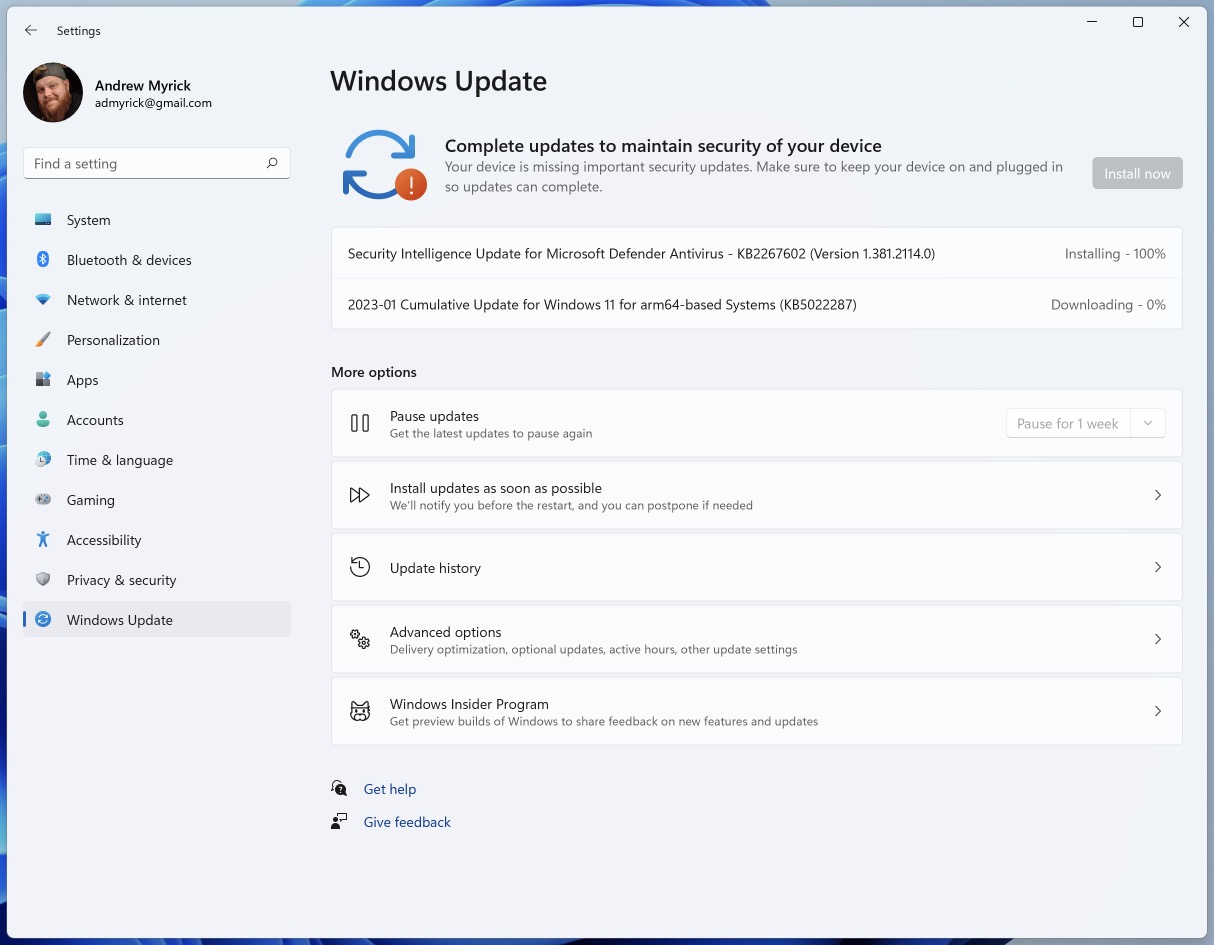Screen dimensions: 1214x945
Task: Click the Accounts person icon
Action: [43, 420]
